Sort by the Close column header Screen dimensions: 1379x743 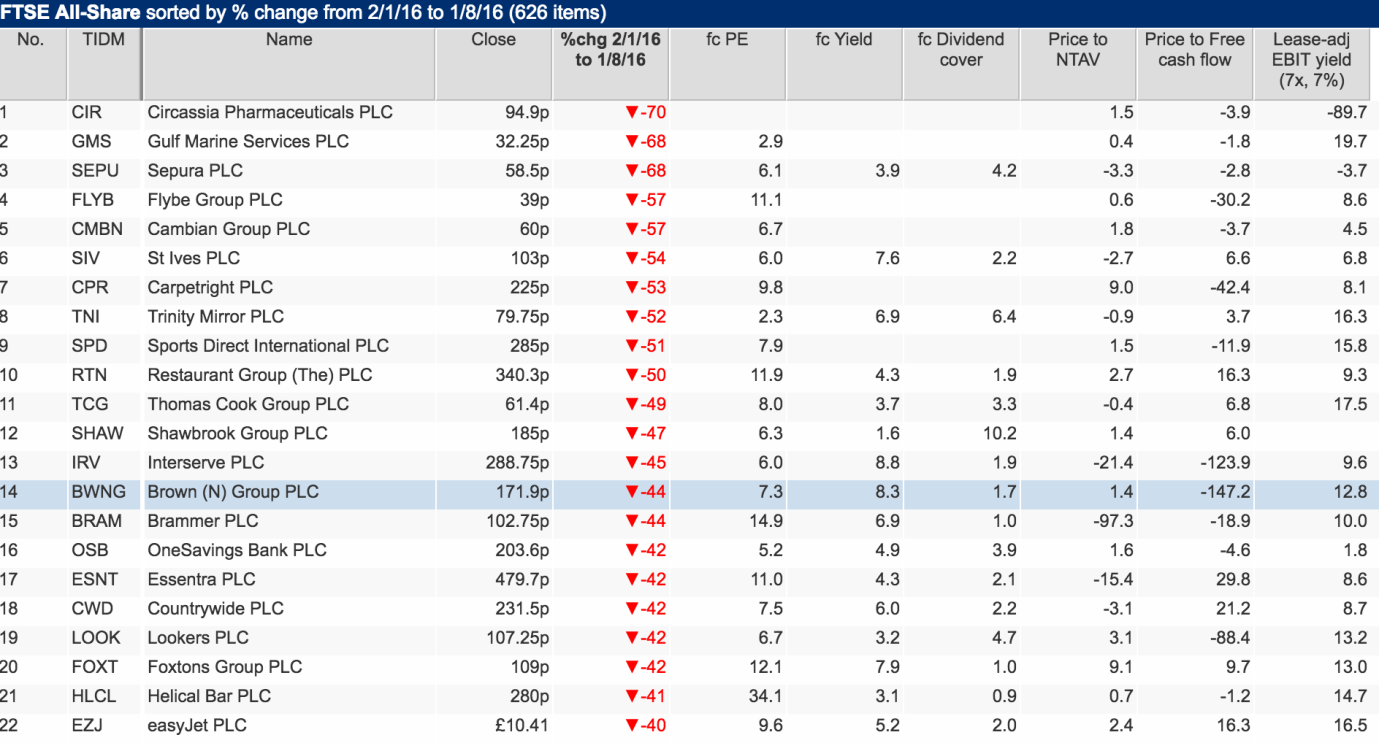tap(493, 63)
